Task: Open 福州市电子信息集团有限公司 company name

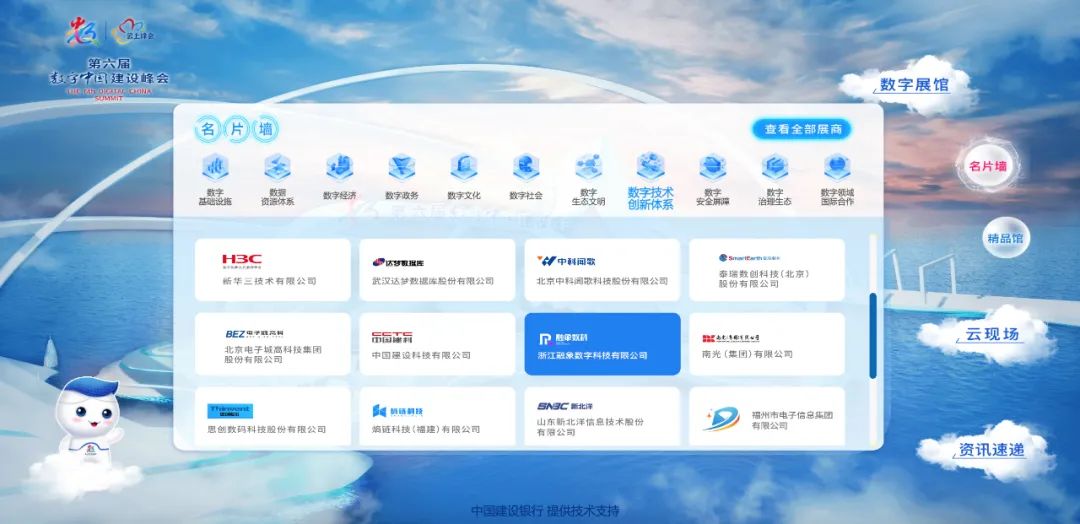Action: 792,420
